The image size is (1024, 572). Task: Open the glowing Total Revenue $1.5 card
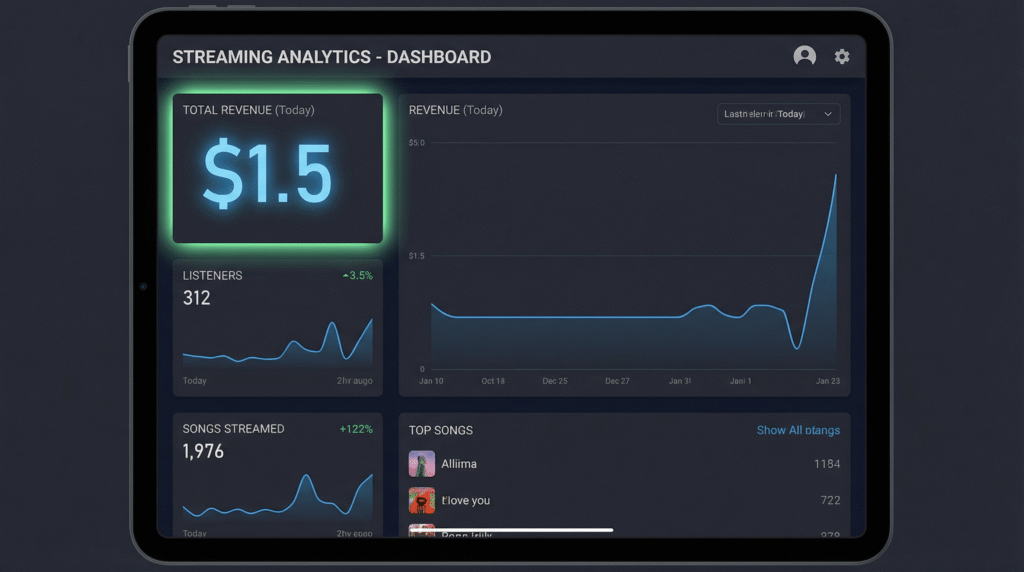278,169
